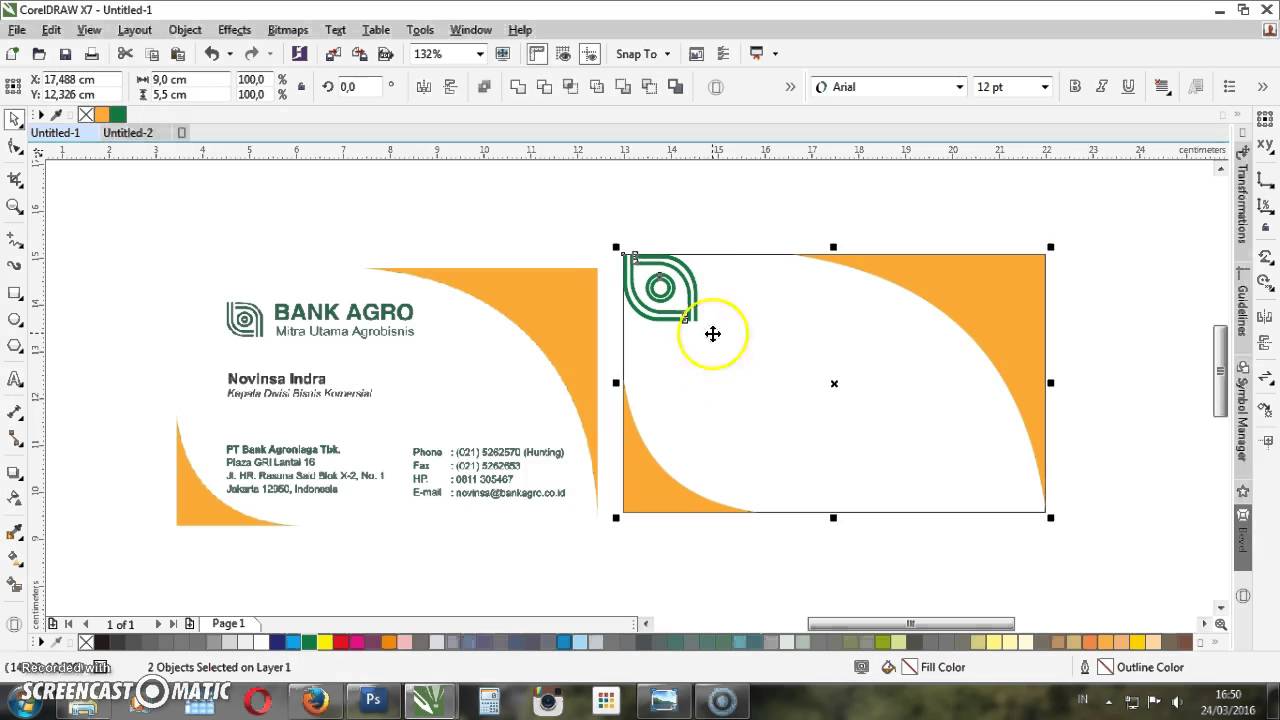Click the Weld shapes icon
1280x720 pixels.
518,87
